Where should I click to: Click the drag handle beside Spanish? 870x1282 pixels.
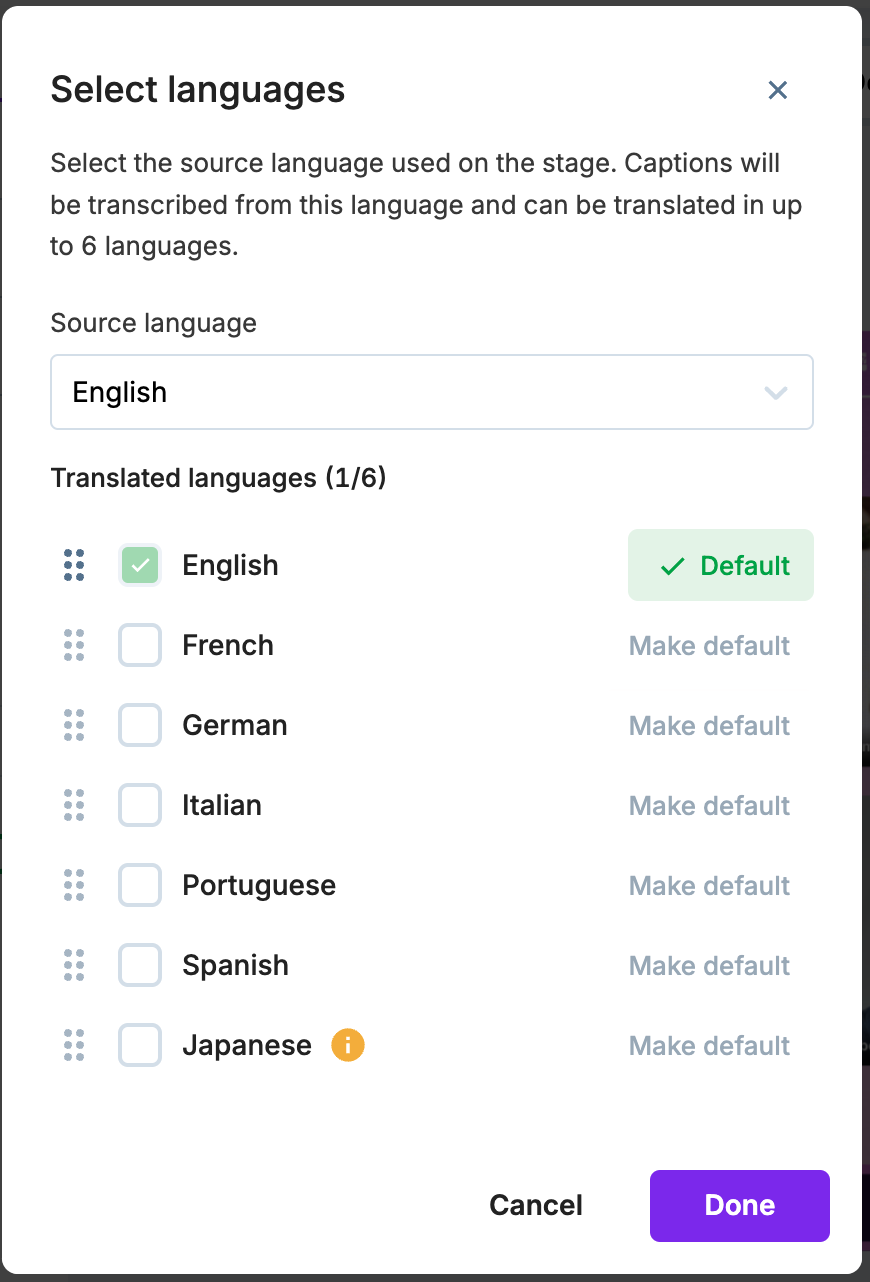[x=74, y=965]
